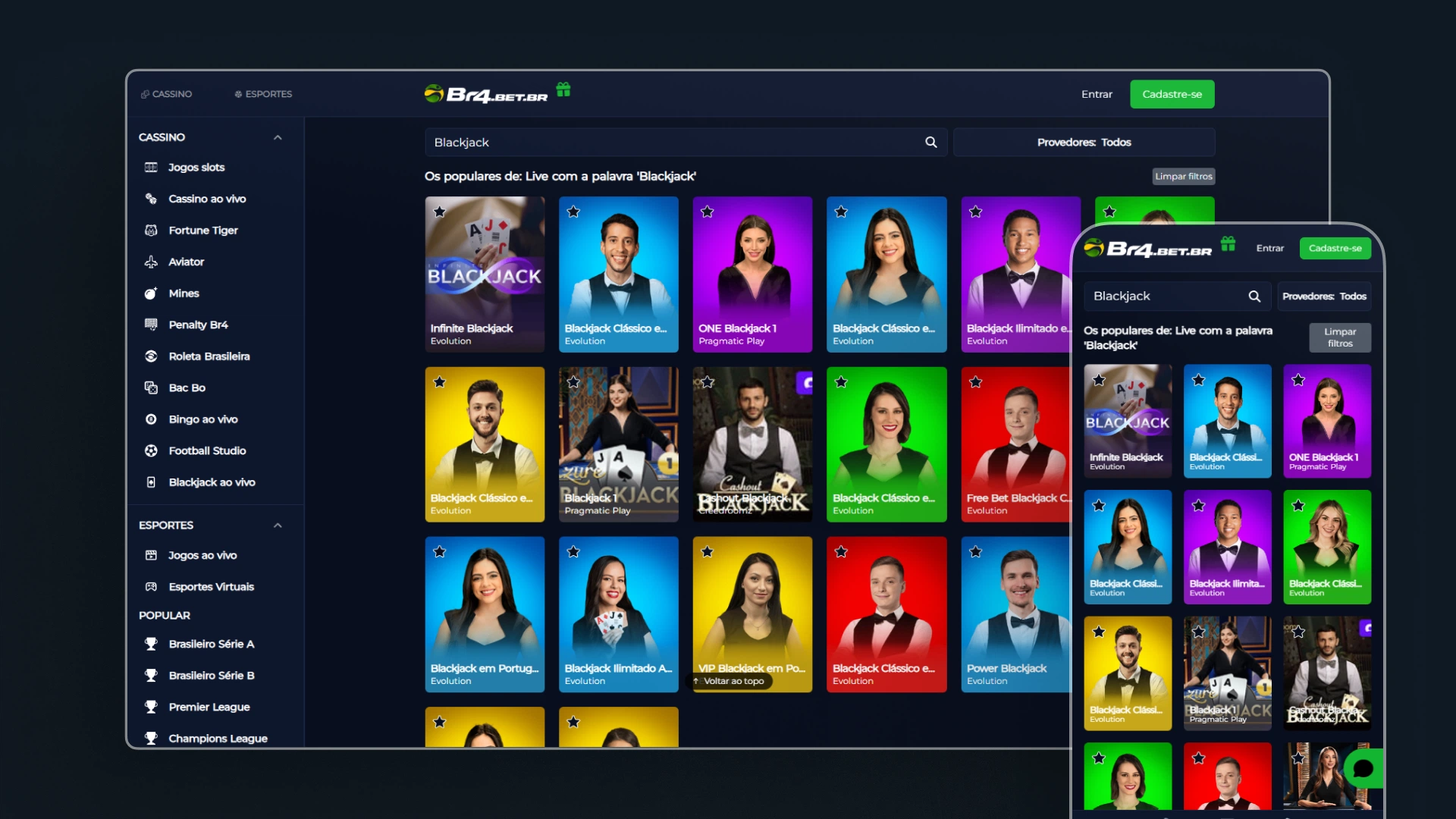Star the Blackjack Ilimitado A... card with cards
Screen dimensions: 1456x819
(573, 551)
